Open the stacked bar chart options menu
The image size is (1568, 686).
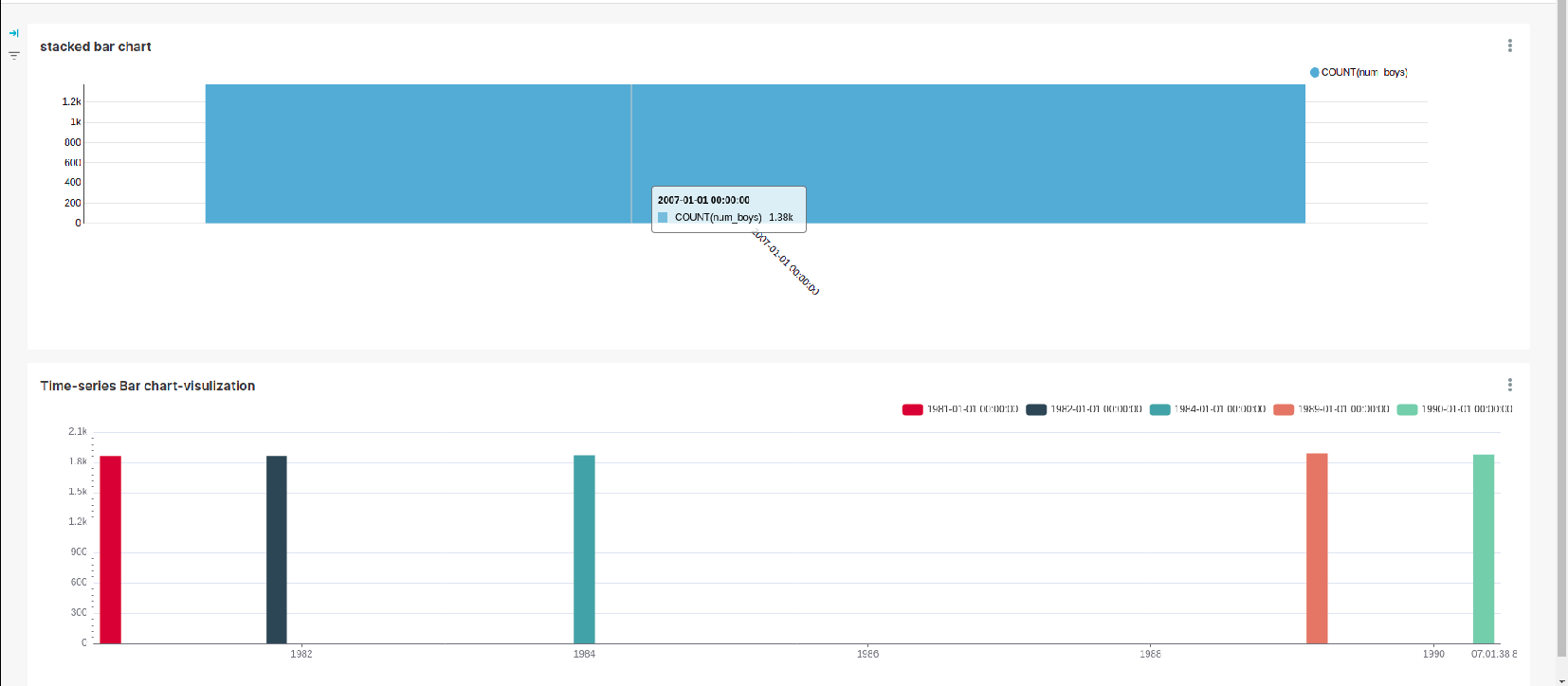click(1510, 45)
